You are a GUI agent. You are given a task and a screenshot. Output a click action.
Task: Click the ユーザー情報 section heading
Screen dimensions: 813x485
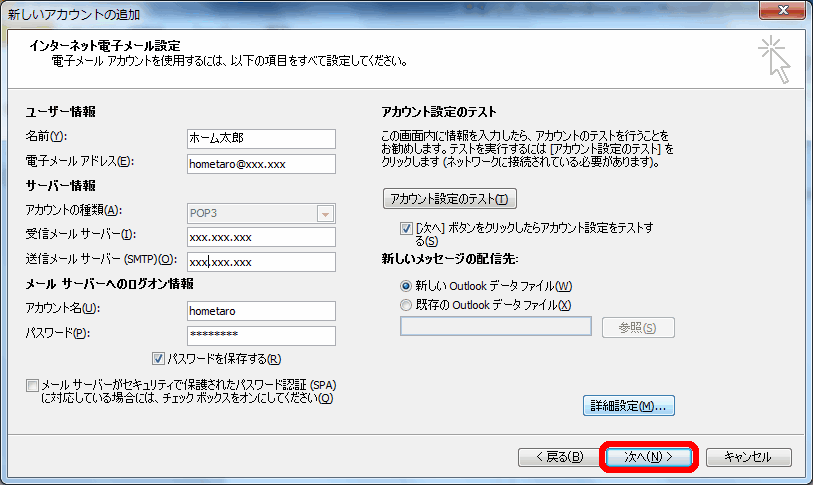[x=61, y=112]
